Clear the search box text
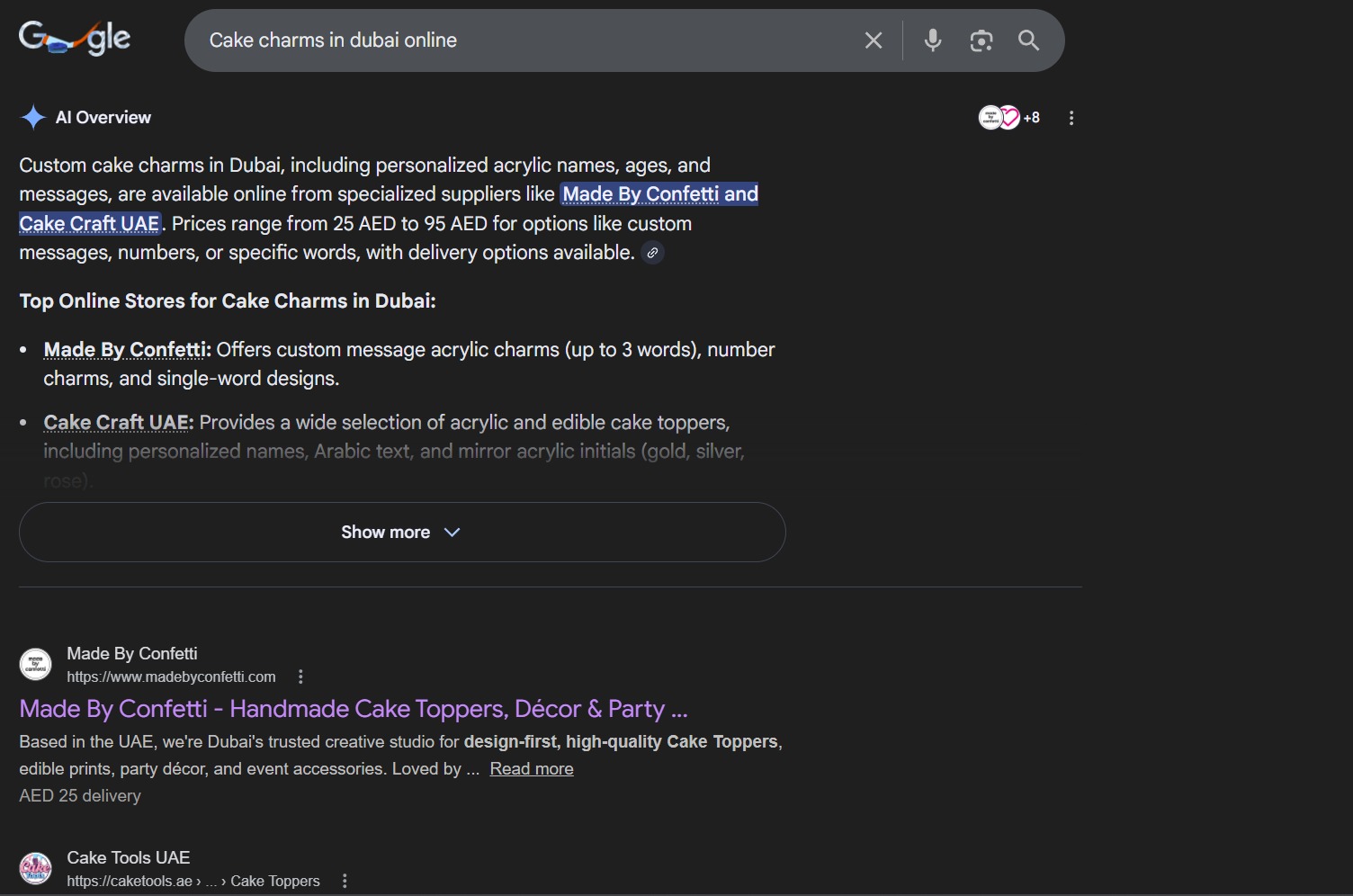The image size is (1353, 896). point(873,40)
